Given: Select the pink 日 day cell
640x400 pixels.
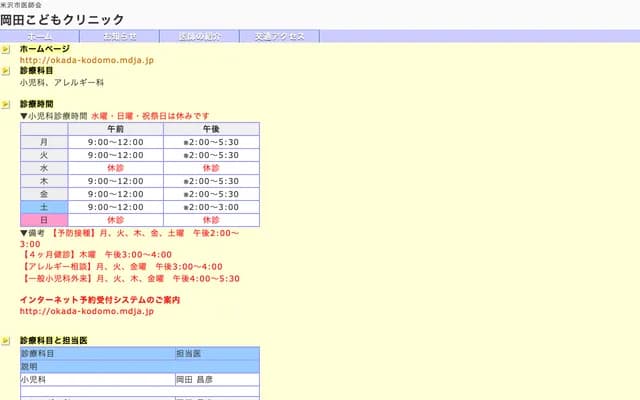Looking at the screenshot, I should (x=43, y=220).
